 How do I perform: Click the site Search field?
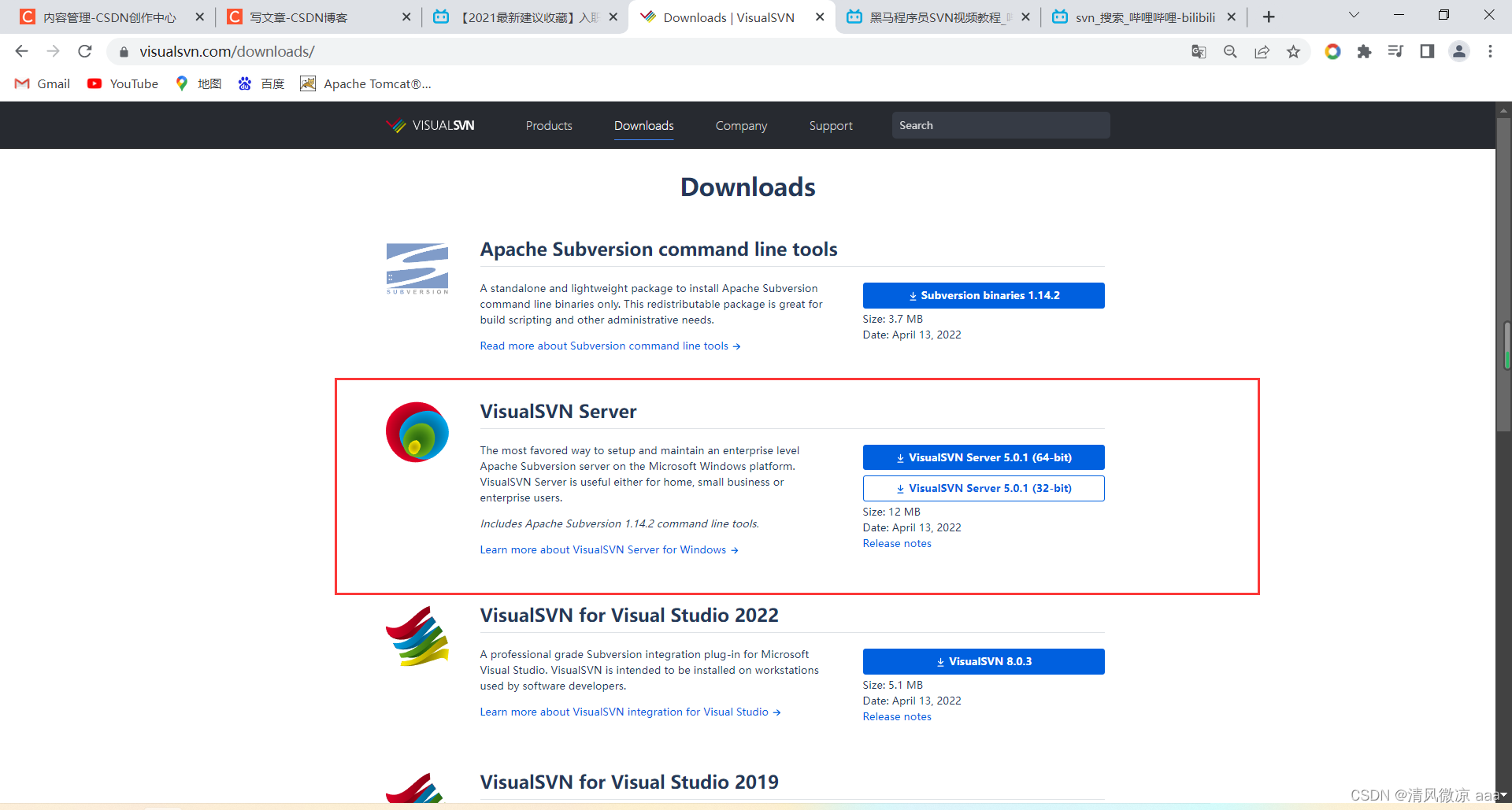click(1001, 125)
